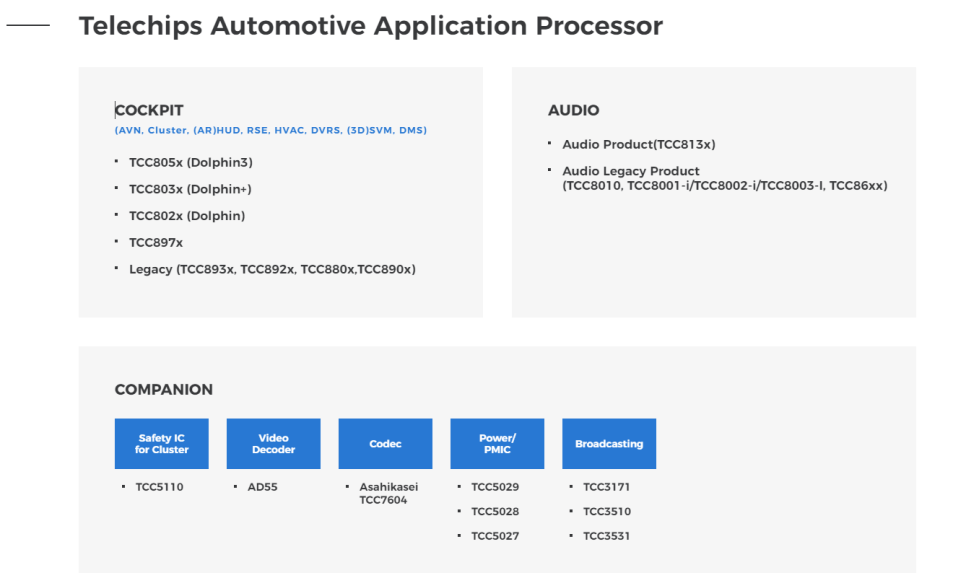
Task: Click the AUDIO heading
Action: (574, 110)
